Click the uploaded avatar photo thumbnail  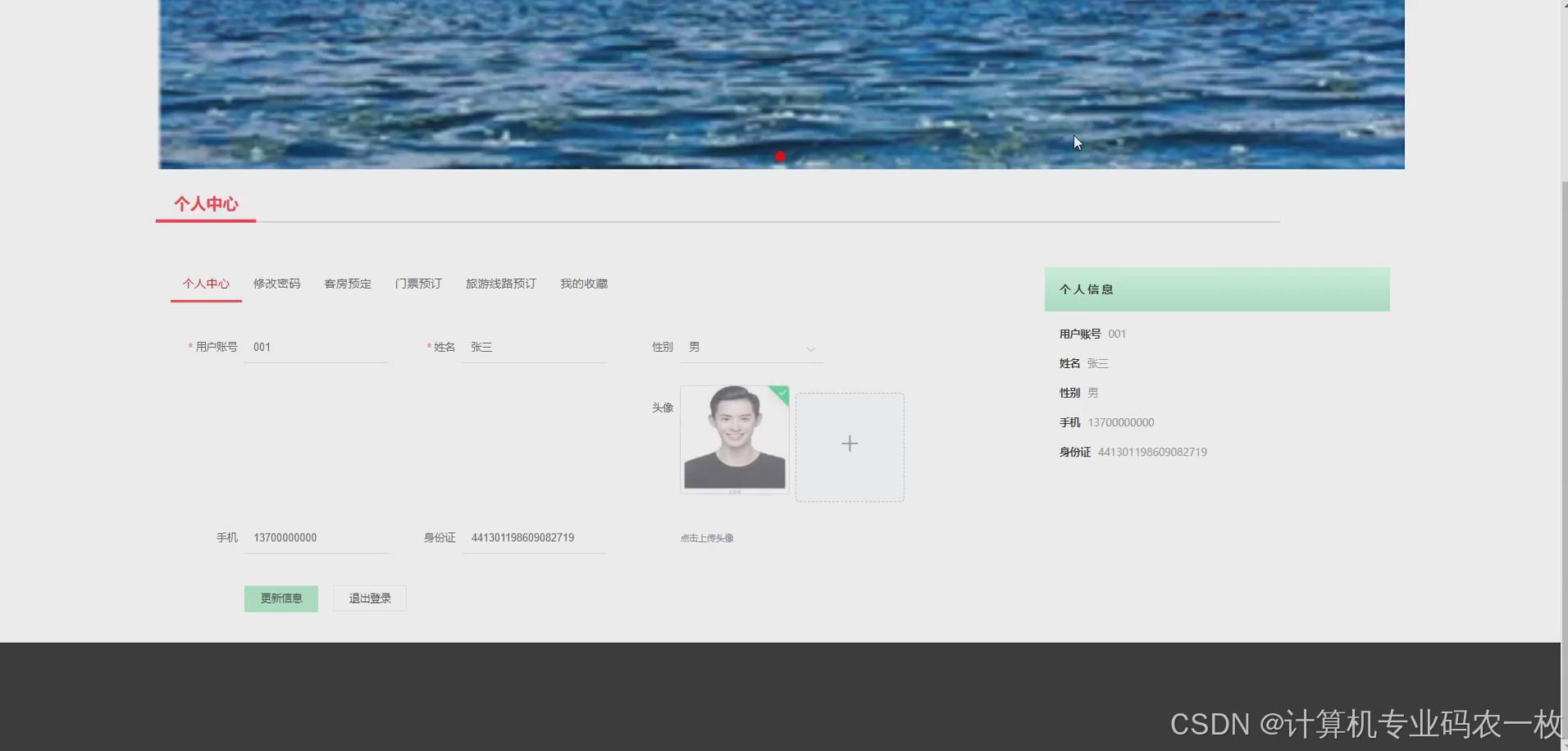733,439
